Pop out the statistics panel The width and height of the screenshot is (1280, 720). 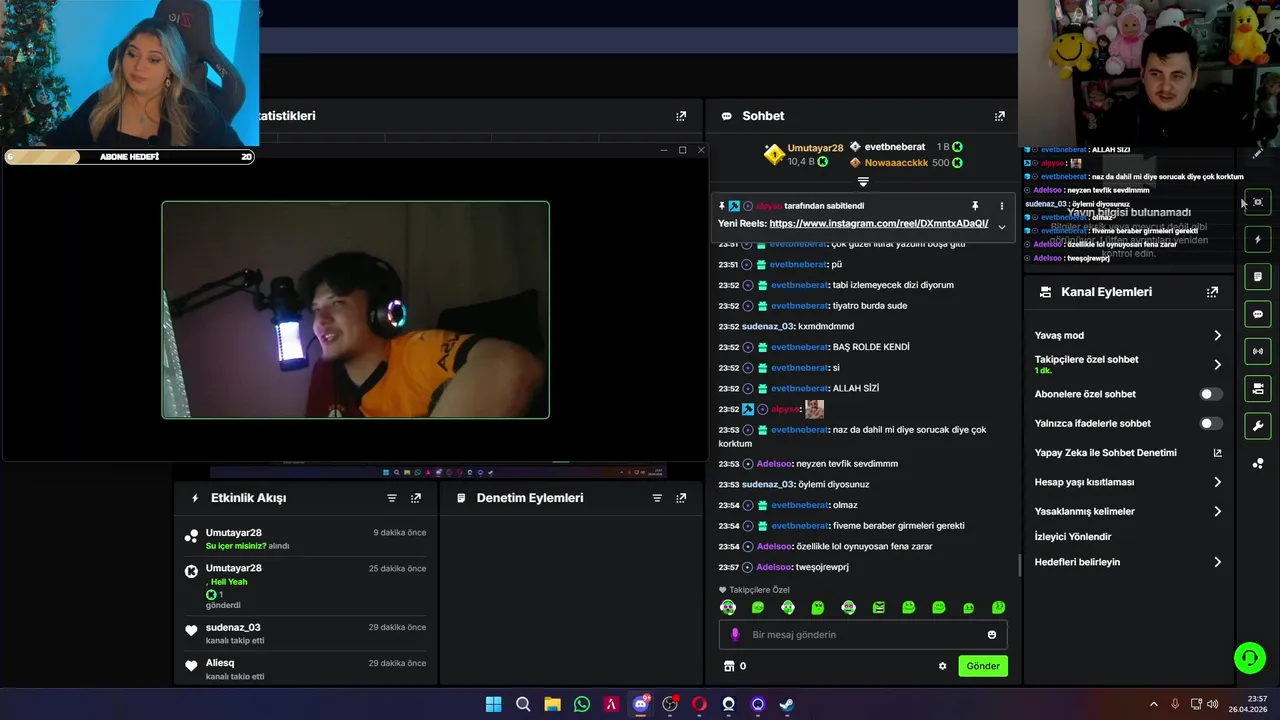point(681,116)
